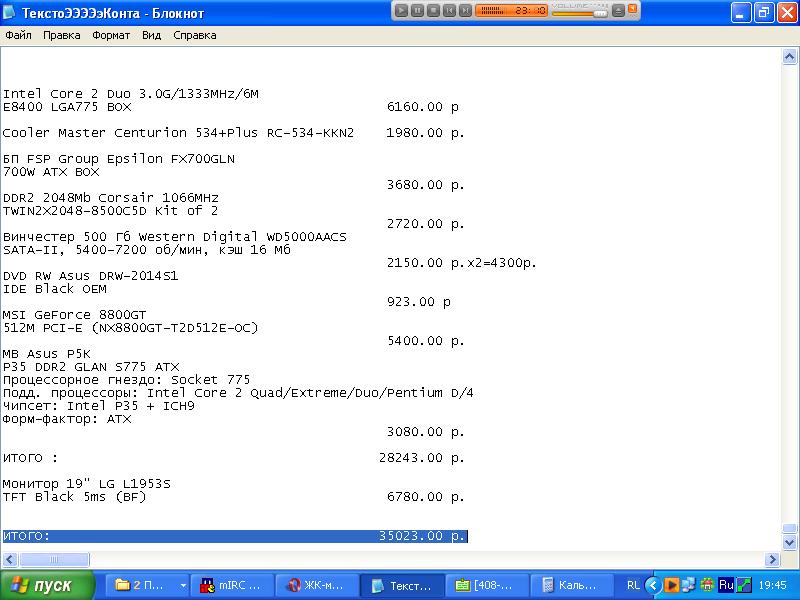Image resolution: width=800 pixels, height=600 pixels.
Task: Open the Файл menu
Action: click(x=18, y=35)
